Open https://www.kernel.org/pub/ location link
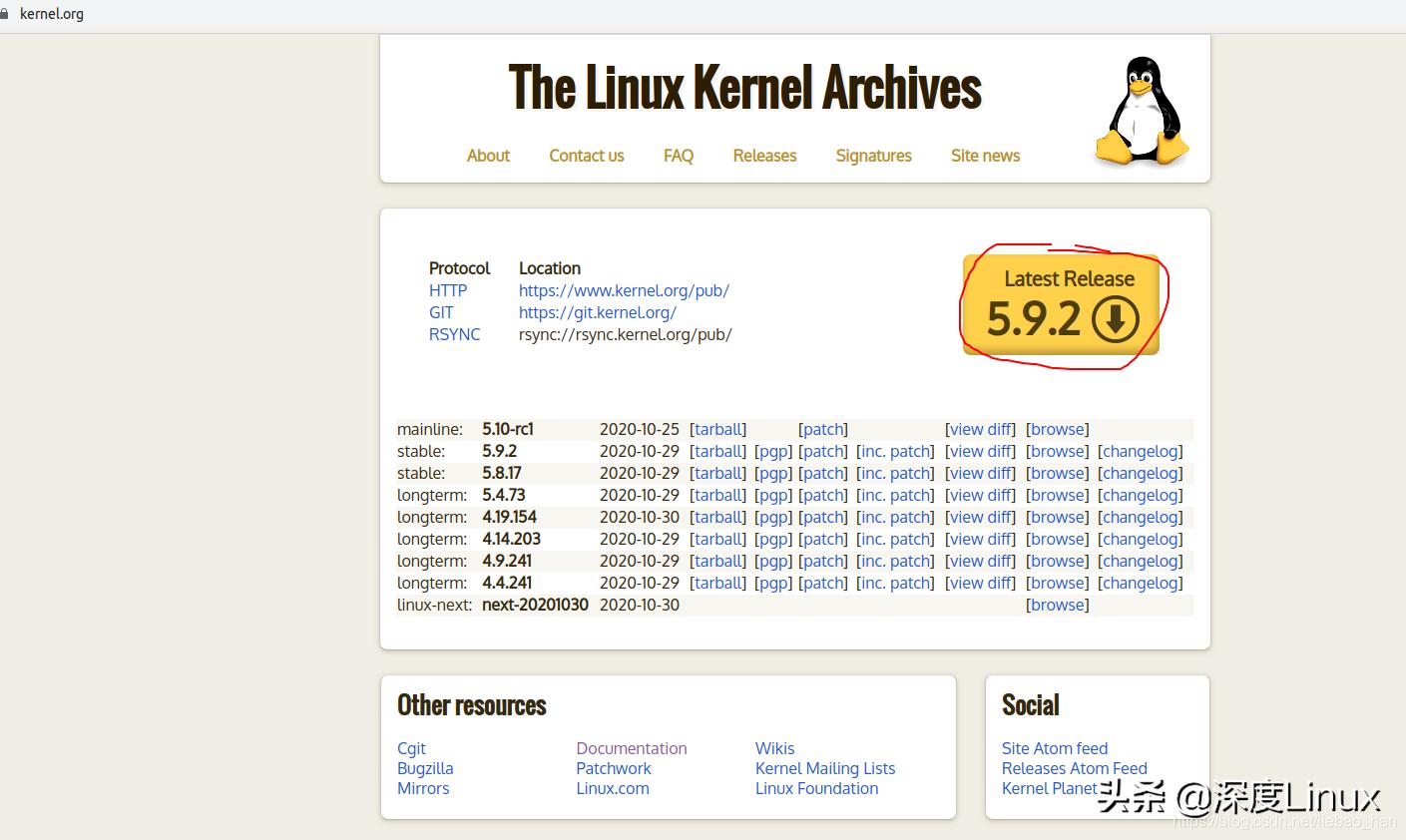Image resolution: width=1406 pixels, height=840 pixels. (624, 290)
